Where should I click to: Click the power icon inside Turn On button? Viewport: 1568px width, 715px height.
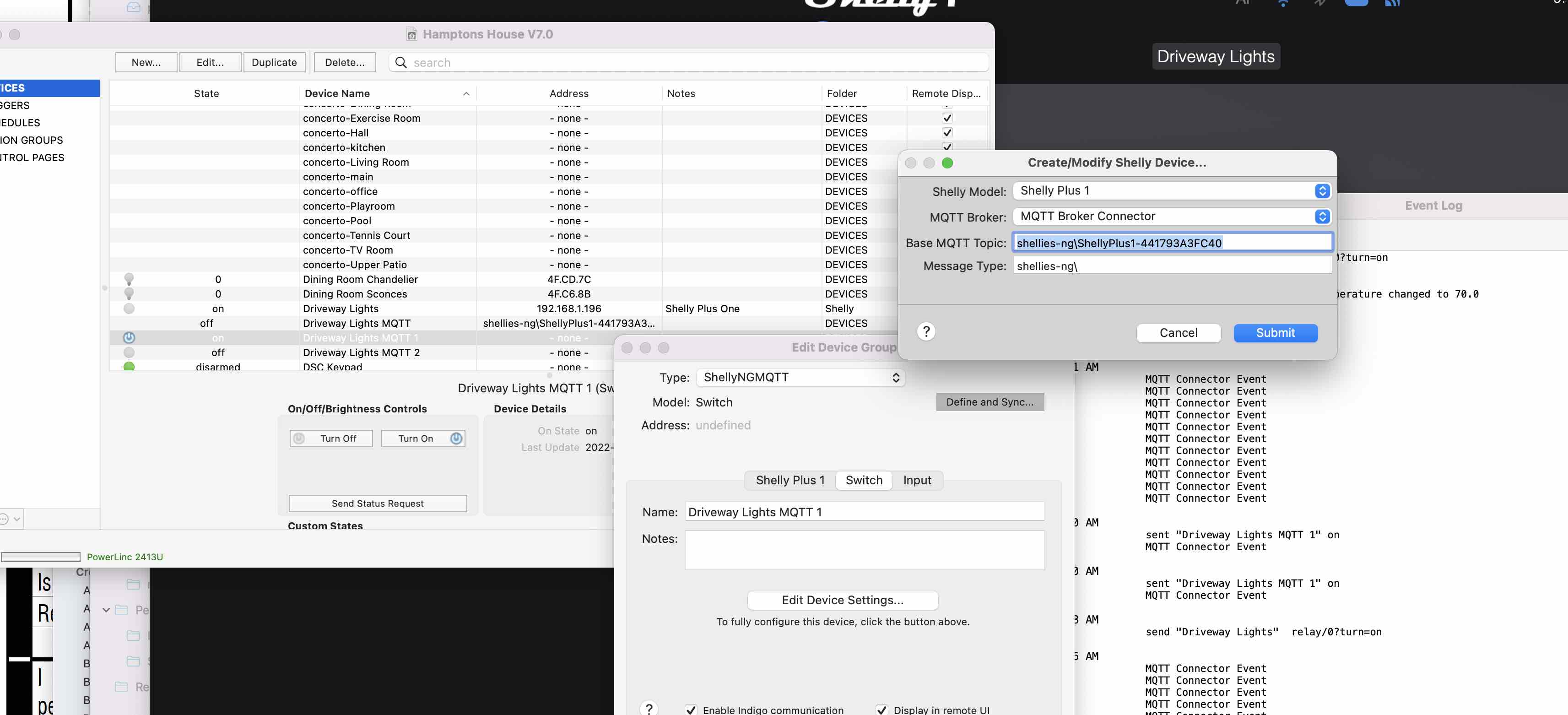coord(456,439)
